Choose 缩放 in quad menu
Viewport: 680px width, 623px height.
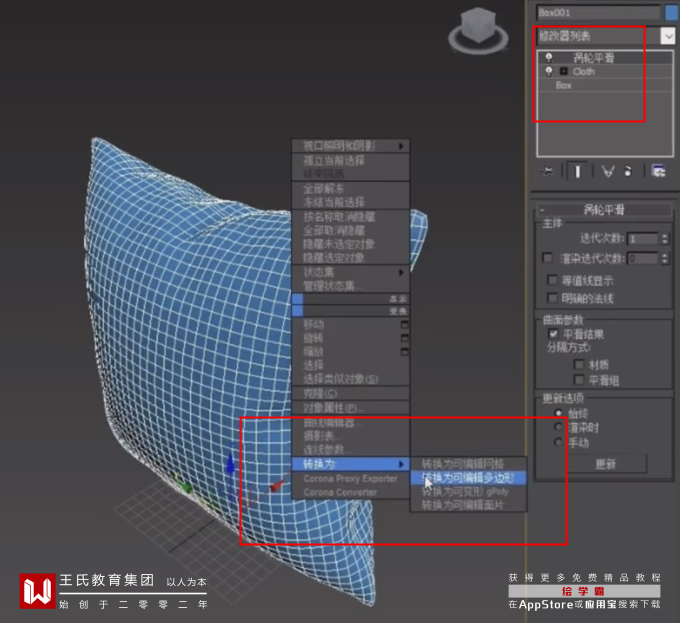point(313,352)
